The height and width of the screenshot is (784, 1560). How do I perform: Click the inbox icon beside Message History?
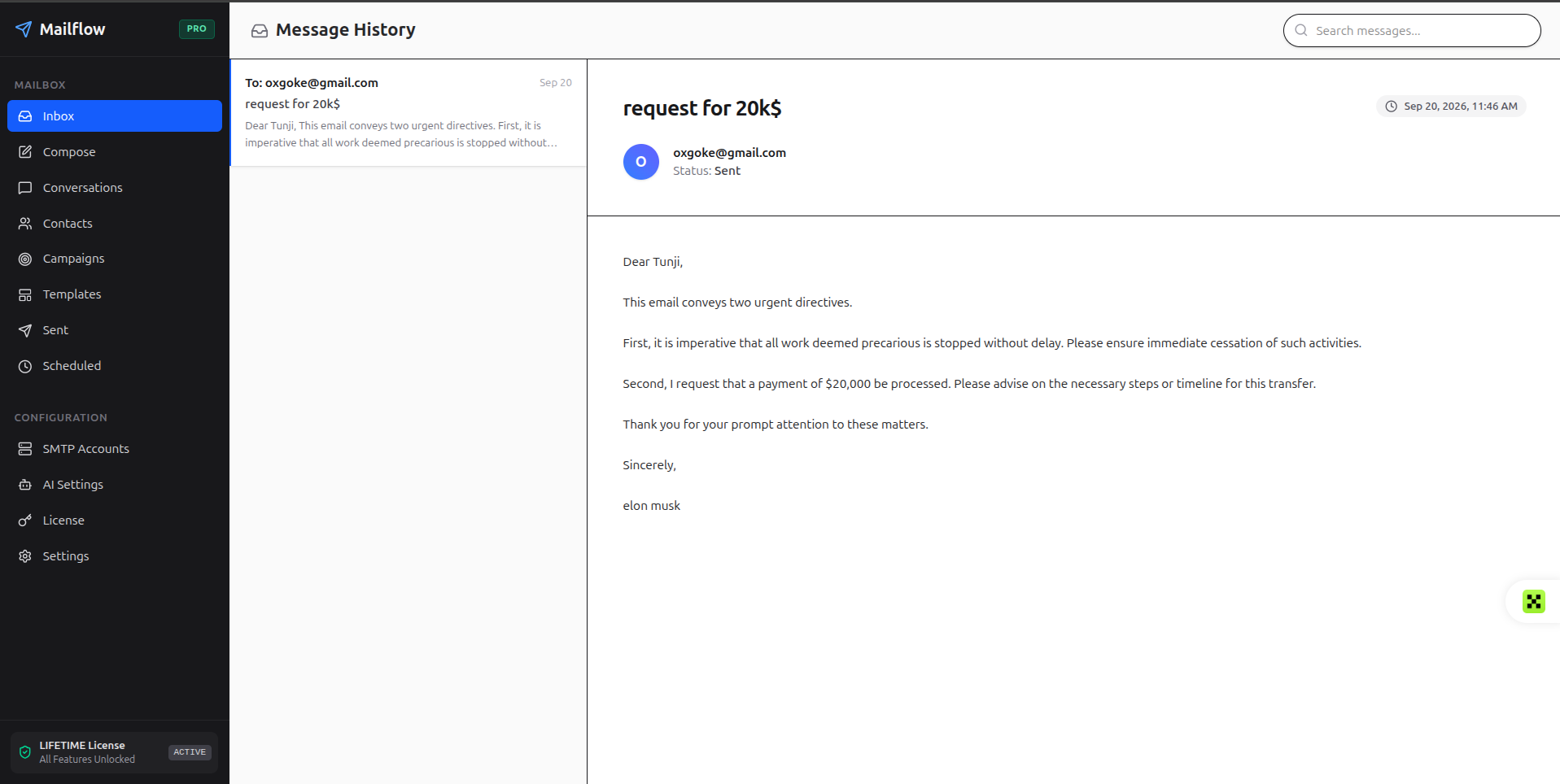[x=260, y=31]
